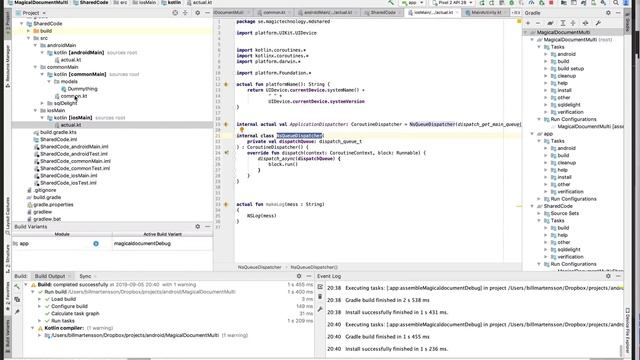Expand build setup task group in Gradle panel
Viewport: 640px width, 360px height.
pos(546,69)
